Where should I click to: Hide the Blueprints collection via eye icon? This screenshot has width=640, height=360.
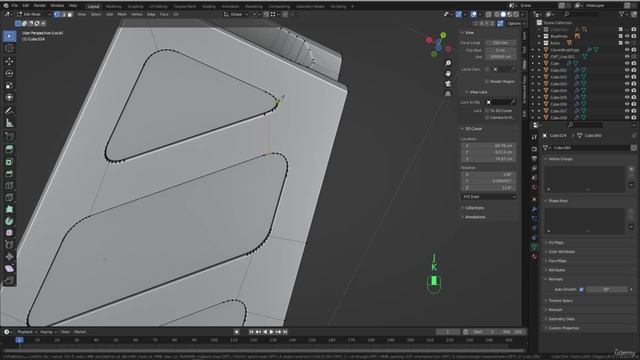click(x=627, y=36)
